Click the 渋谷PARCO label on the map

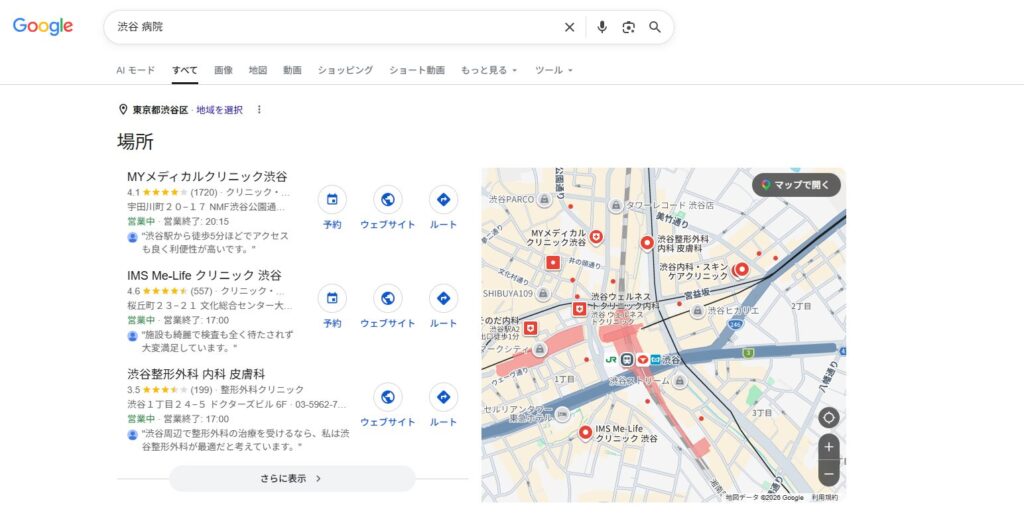click(x=511, y=199)
